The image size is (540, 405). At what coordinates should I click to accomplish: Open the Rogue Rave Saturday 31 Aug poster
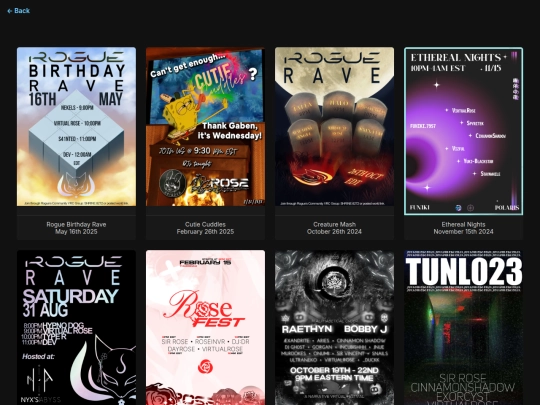coord(76,328)
